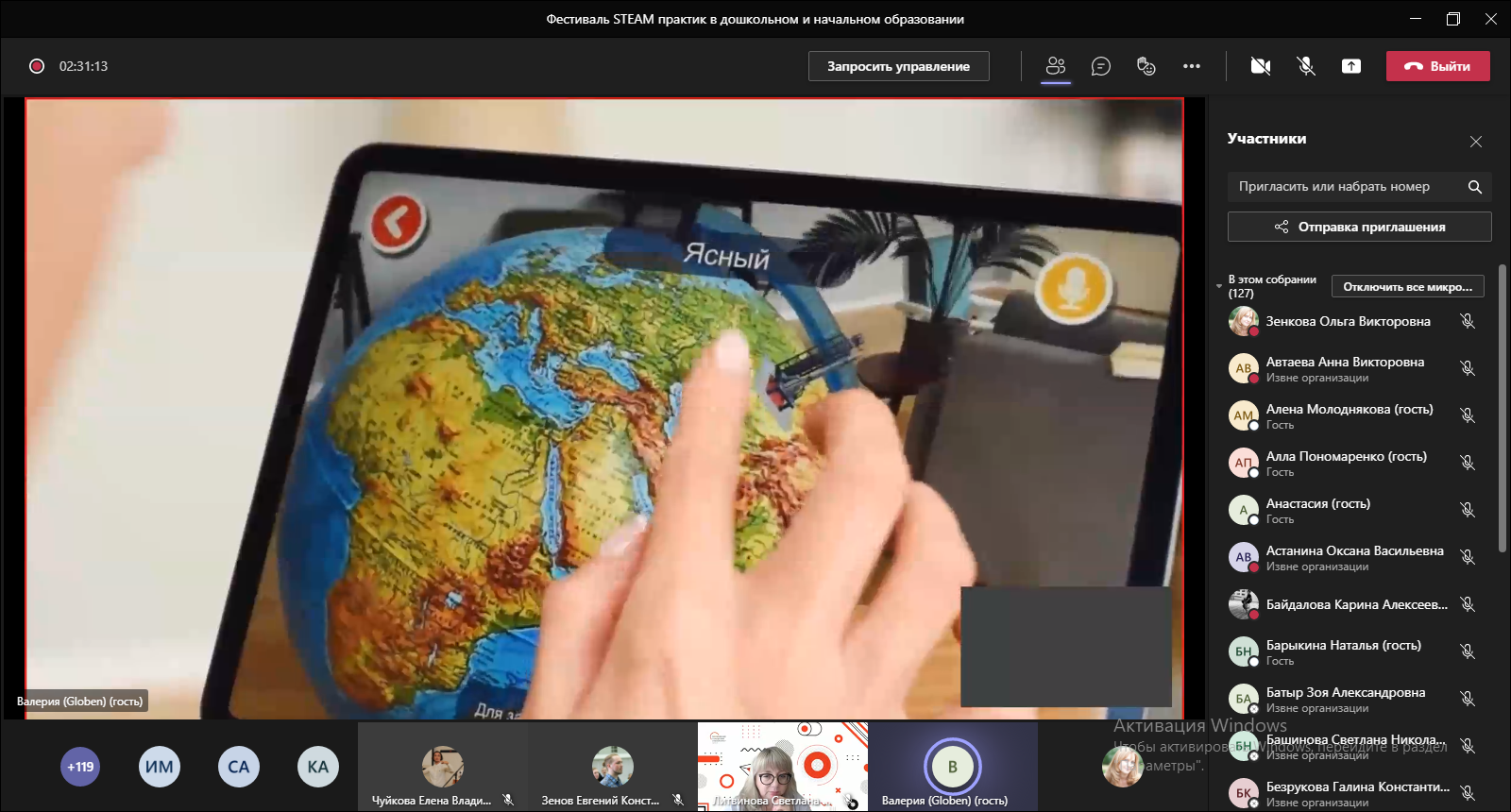This screenshot has width=1511, height=812.
Task: Open more actions ellipsis menu
Action: click(x=1191, y=66)
